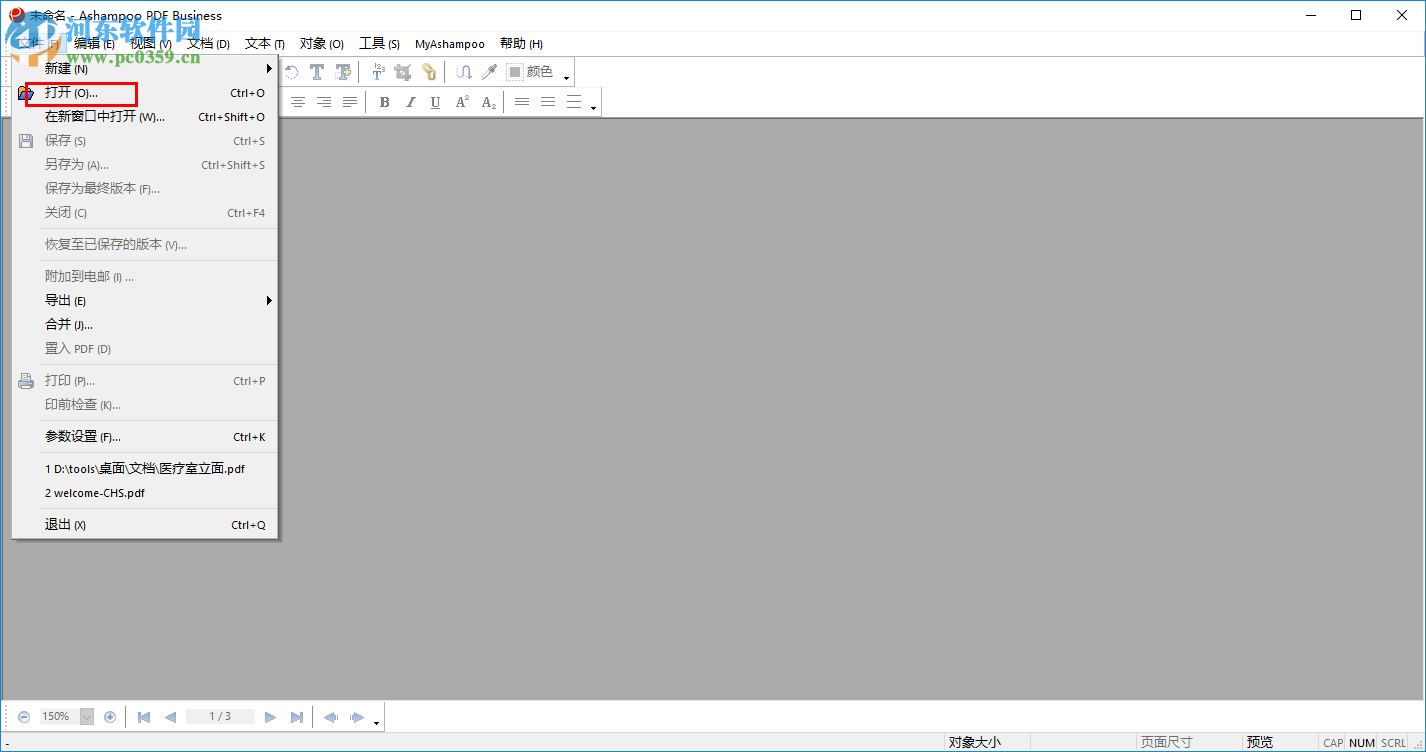Viewport: 1426px width, 752px height.
Task: Open the 工具 (S) menu
Action: 380,44
